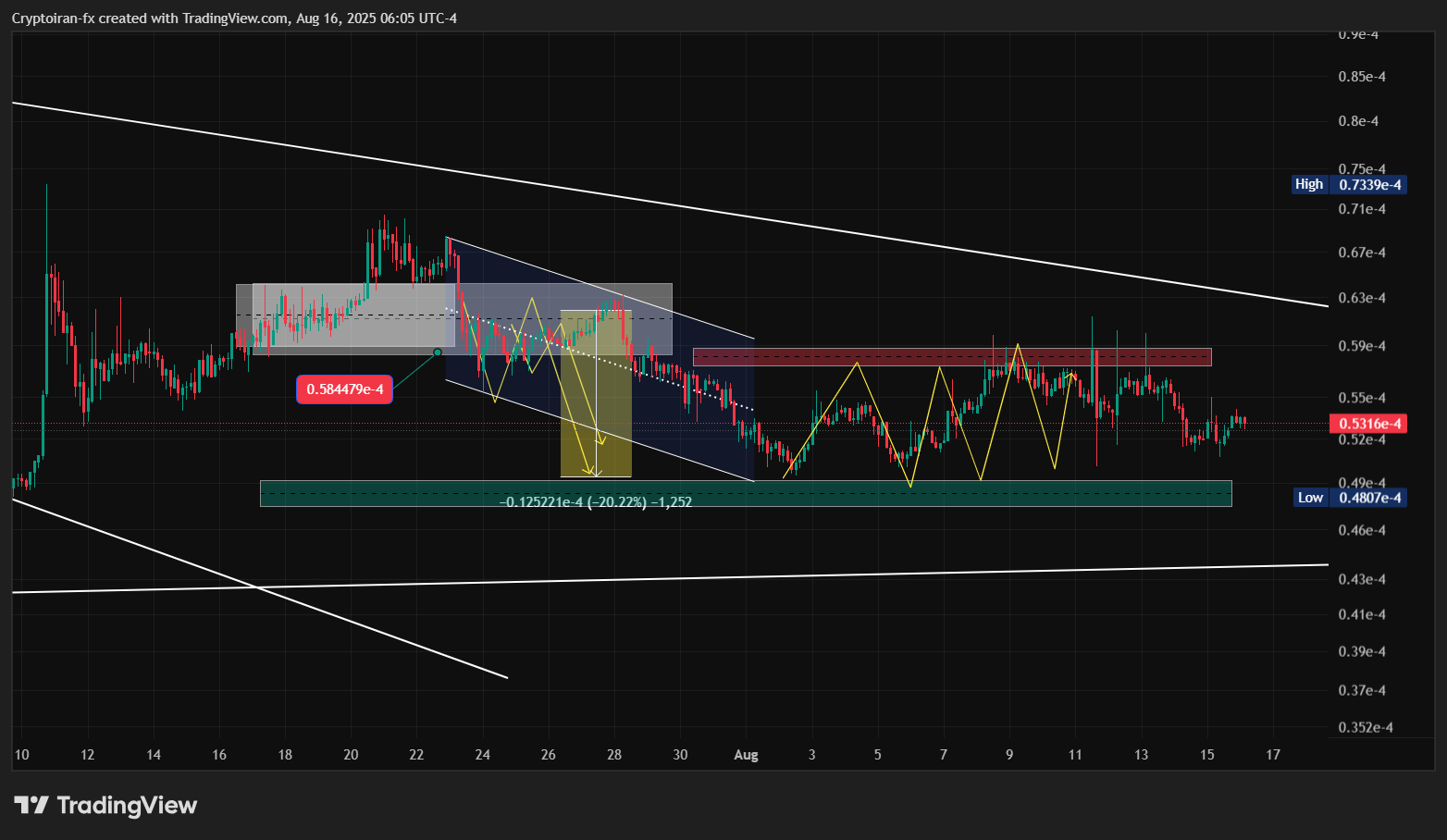Click the 0.63e-4 price axis tick
The image size is (1447, 840).
click(x=1362, y=298)
